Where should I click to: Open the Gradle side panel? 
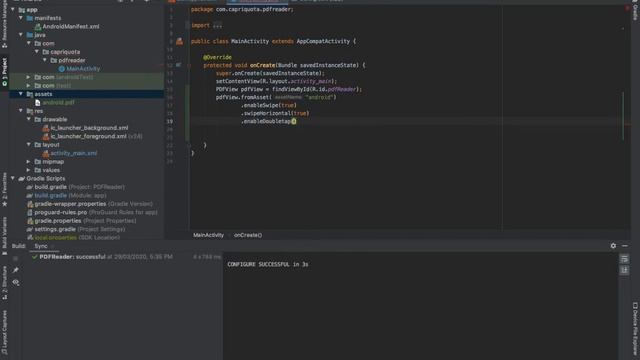(635, 11)
